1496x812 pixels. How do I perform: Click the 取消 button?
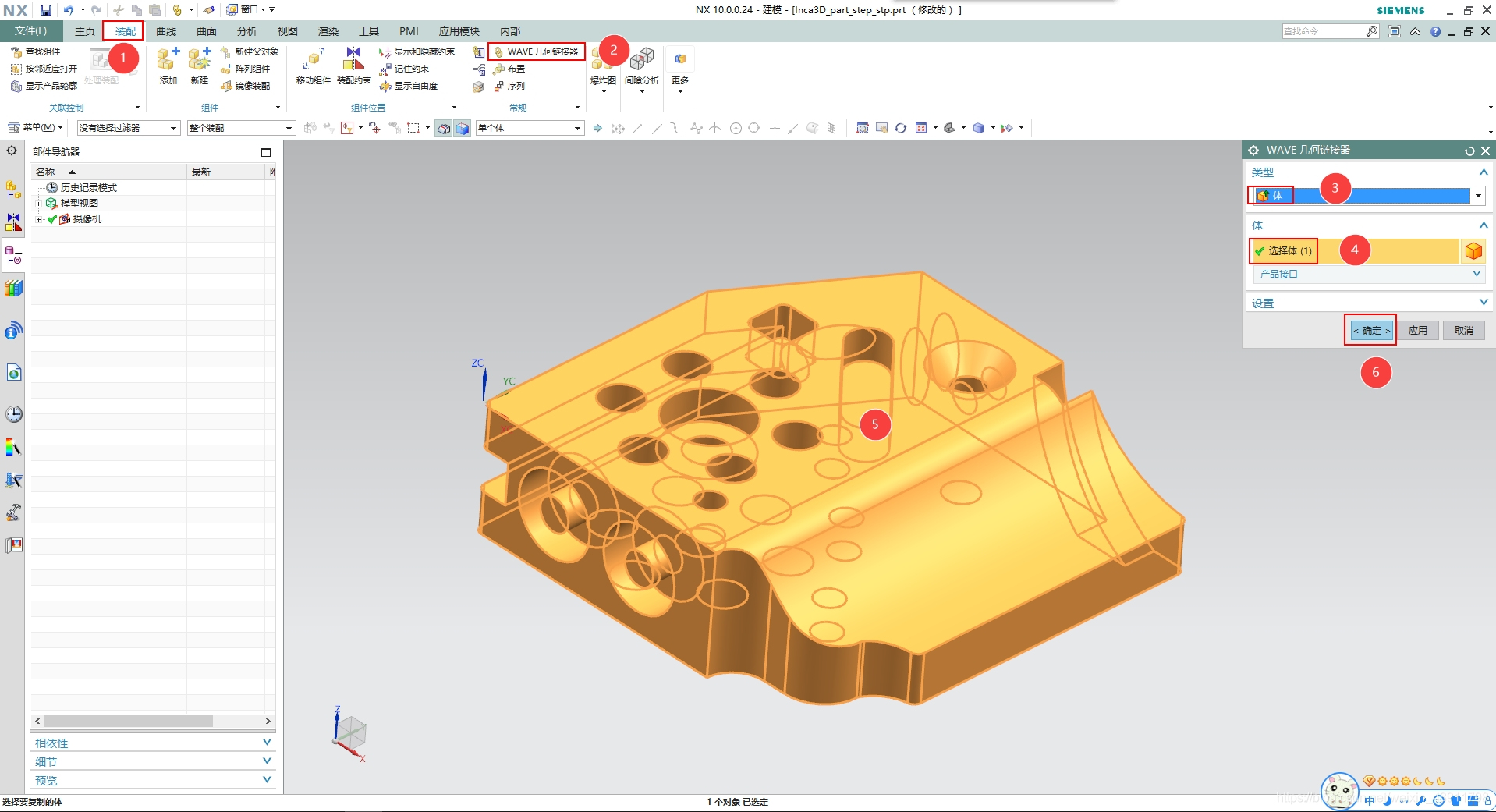(1464, 331)
